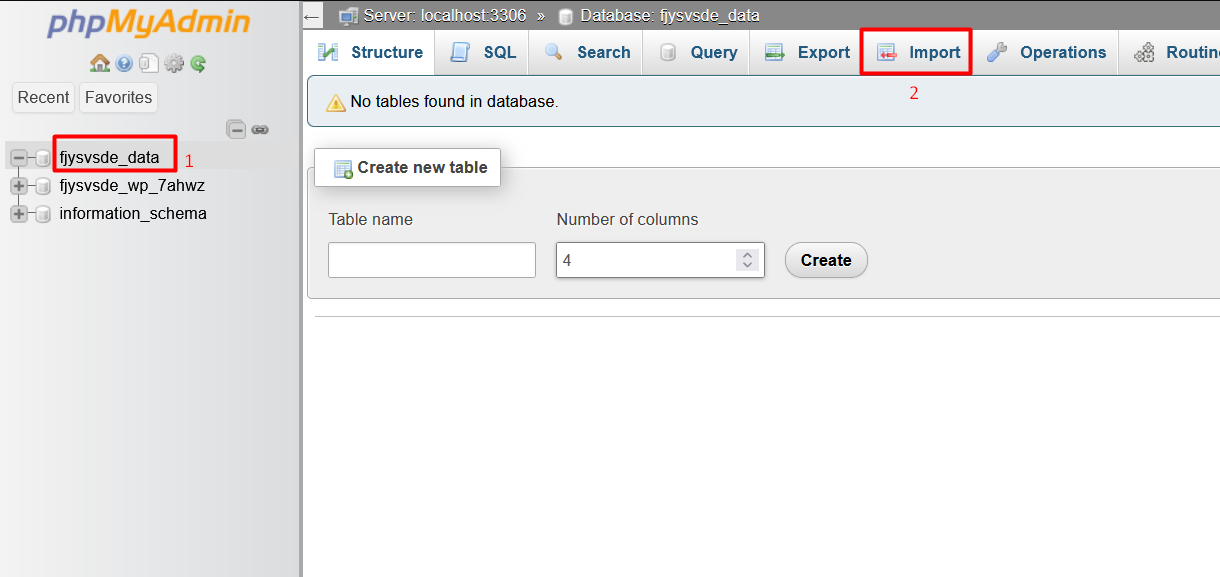
Task: Click the documentation page icon in sidebar
Action: pos(148,63)
